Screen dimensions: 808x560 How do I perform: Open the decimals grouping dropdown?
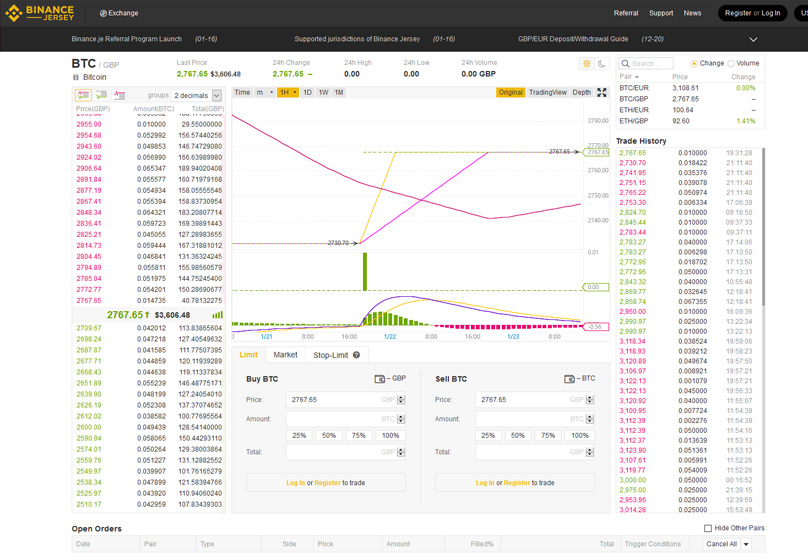pos(217,95)
